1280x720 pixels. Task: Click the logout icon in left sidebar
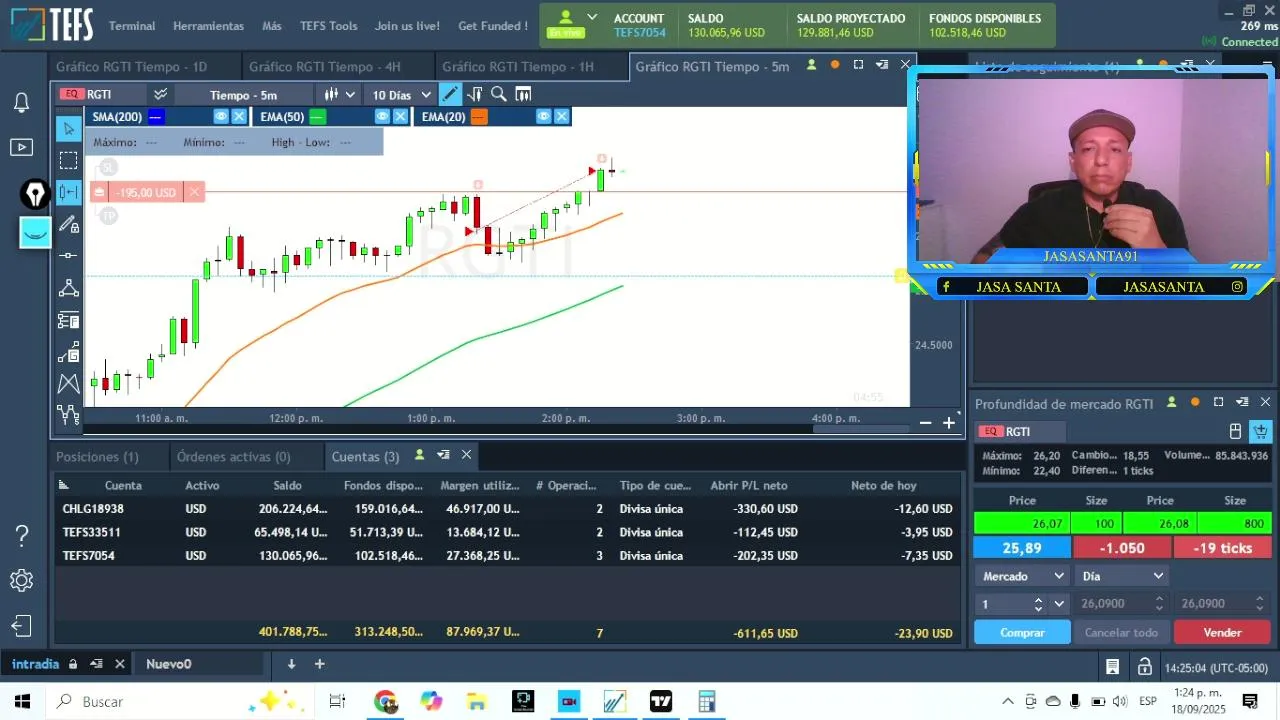pyautogui.click(x=21, y=627)
